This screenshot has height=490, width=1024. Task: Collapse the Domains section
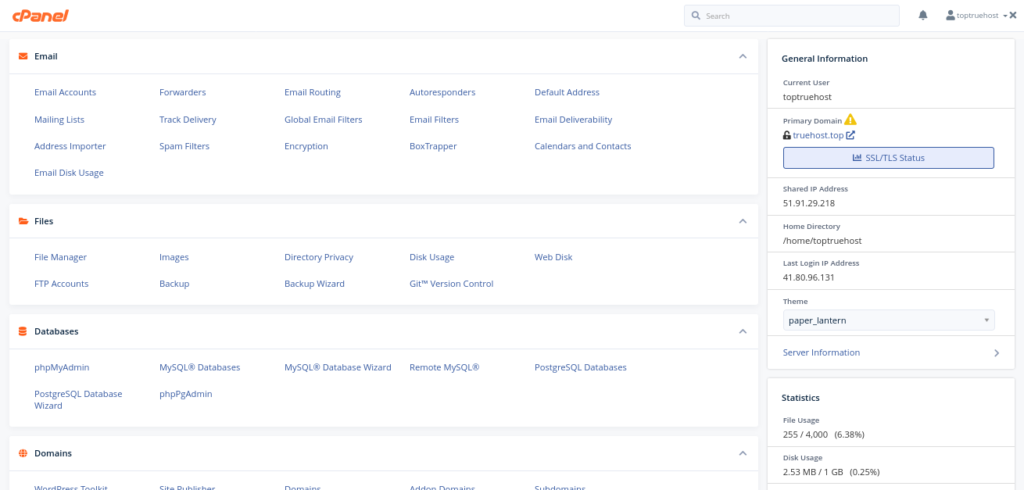(742, 453)
